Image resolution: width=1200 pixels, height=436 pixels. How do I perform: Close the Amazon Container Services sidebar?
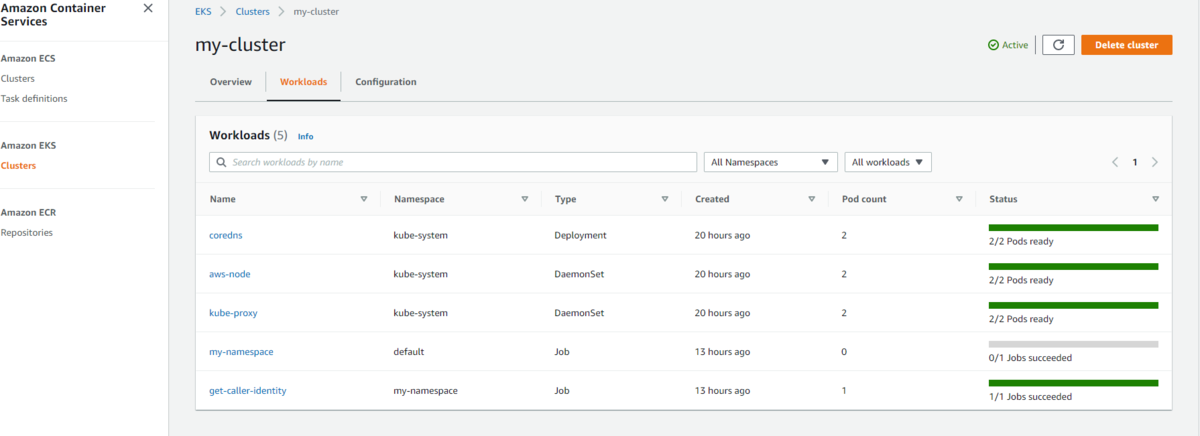[x=148, y=8]
